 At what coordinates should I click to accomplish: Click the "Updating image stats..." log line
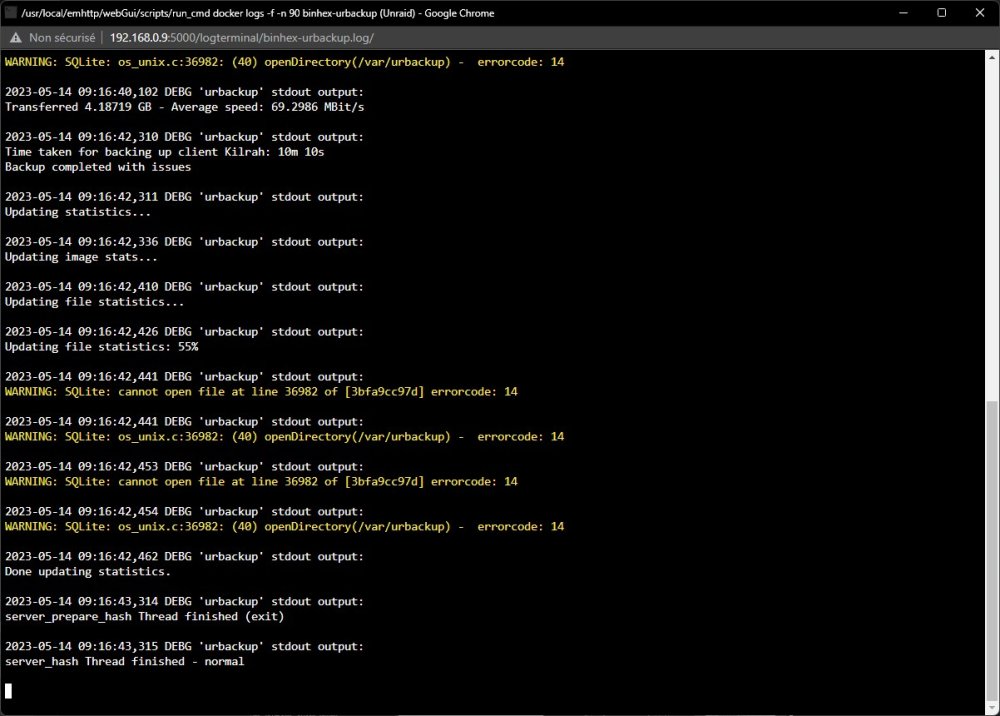81,257
